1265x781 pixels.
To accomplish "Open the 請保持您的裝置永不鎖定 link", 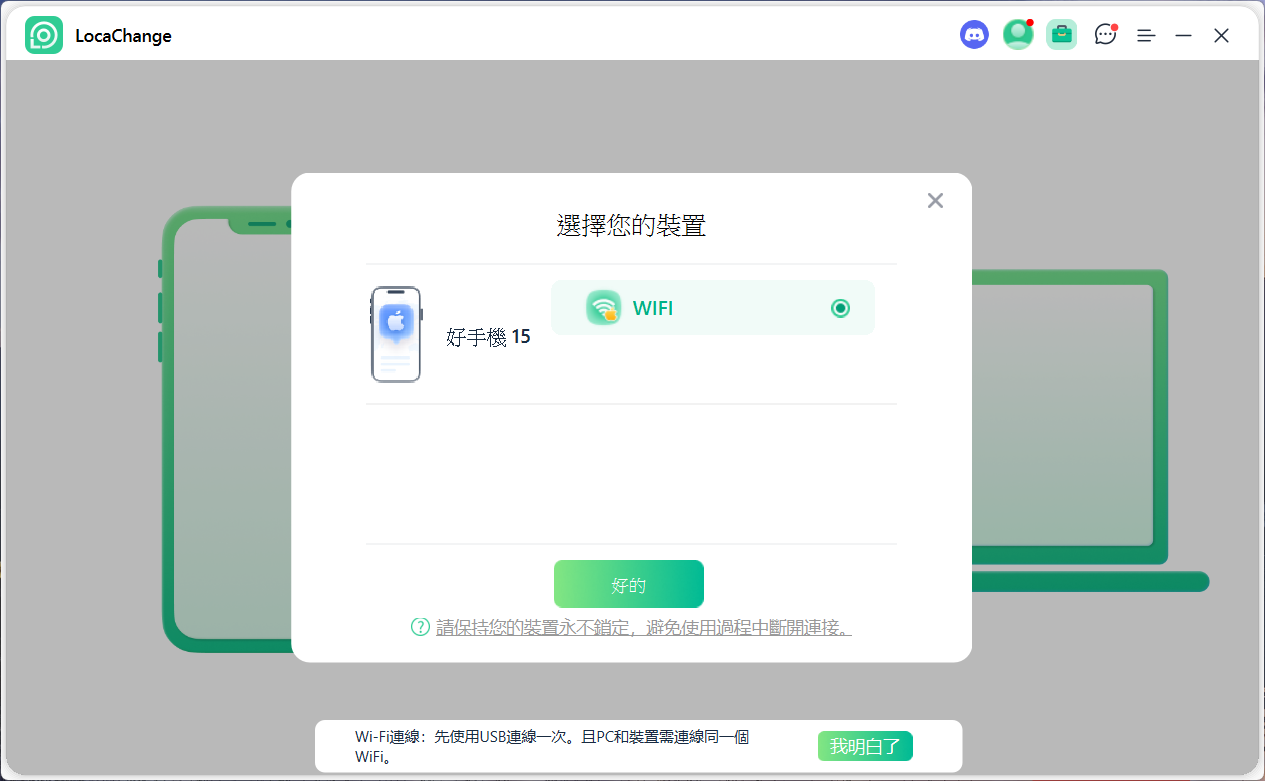I will tap(643, 628).
